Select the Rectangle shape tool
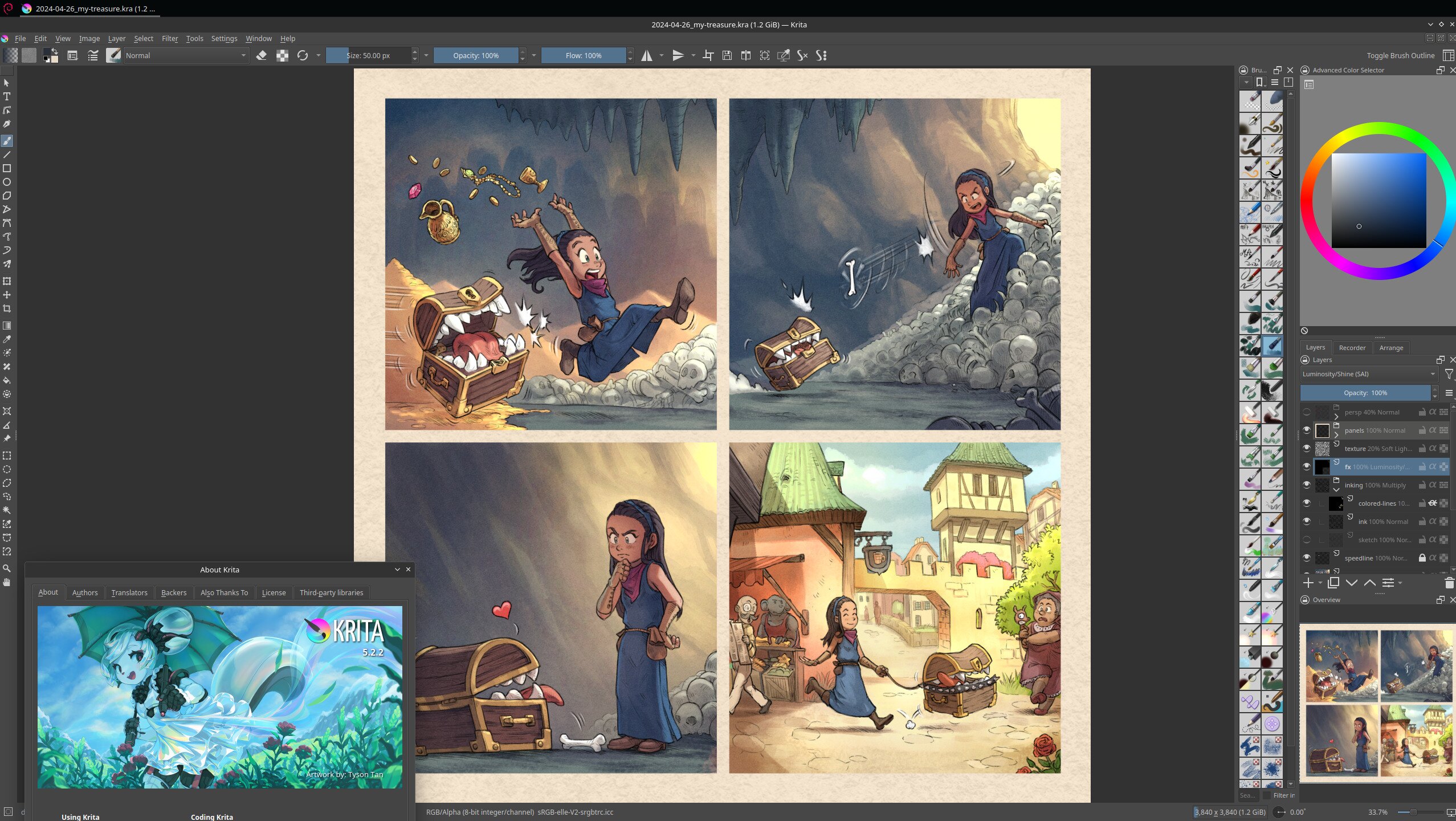1456x821 pixels. tap(7, 168)
